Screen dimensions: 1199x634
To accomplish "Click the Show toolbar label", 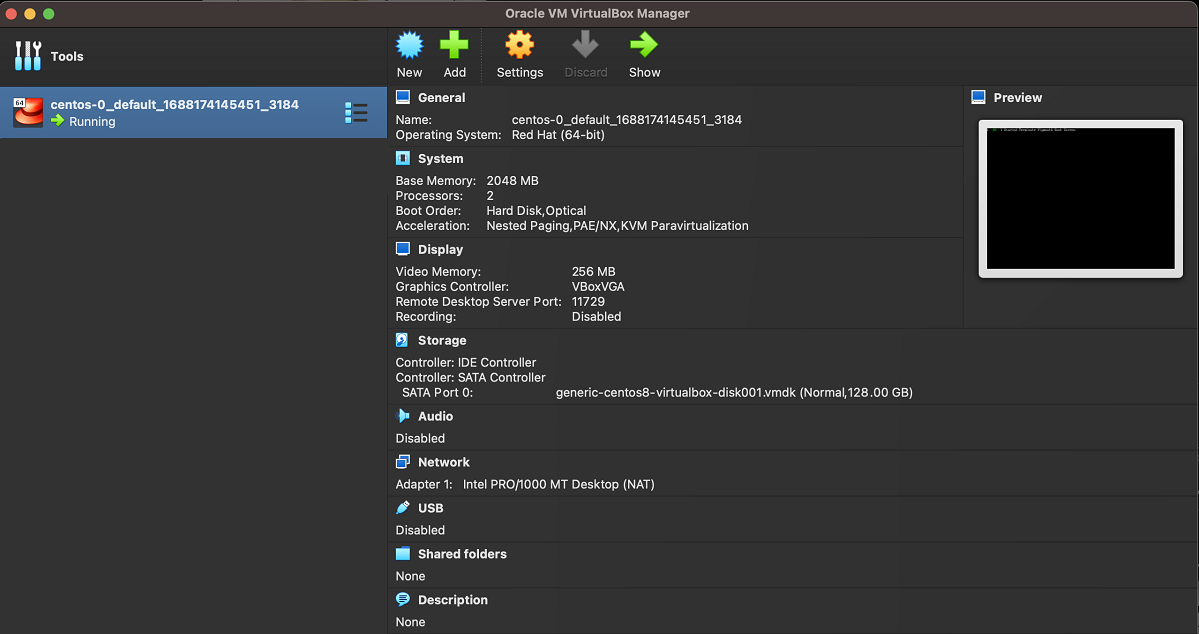I will pyautogui.click(x=645, y=73).
